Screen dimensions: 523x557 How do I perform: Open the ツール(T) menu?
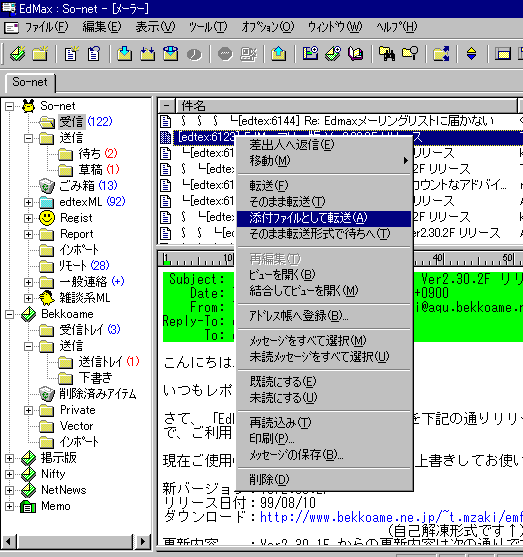pos(208,27)
